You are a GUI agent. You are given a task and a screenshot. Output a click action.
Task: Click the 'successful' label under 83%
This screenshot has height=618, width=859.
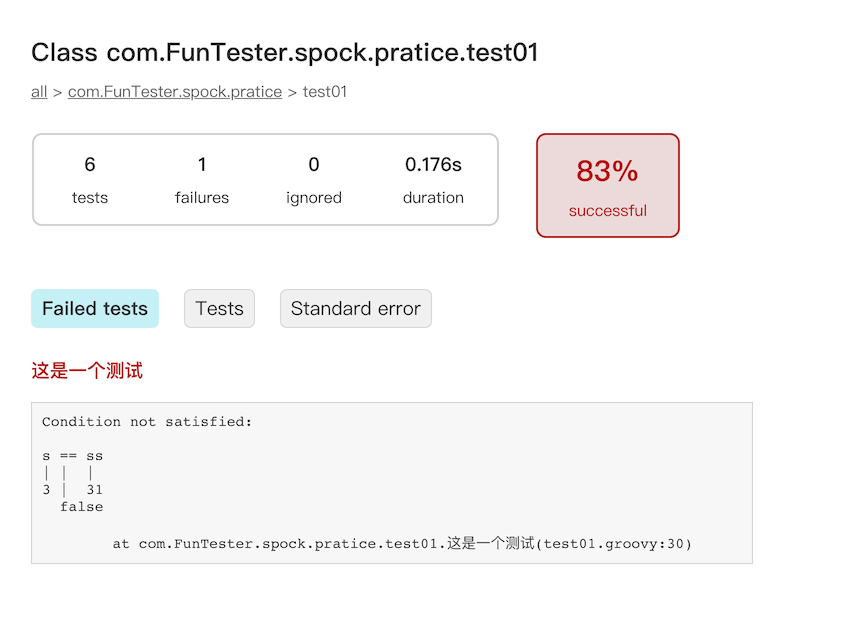click(x=607, y=211)
